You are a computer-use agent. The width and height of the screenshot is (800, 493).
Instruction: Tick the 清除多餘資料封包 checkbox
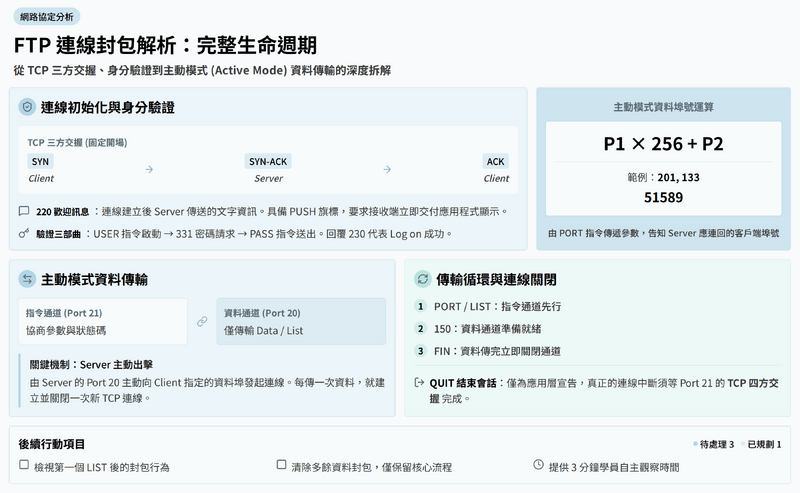tap(281, 465)
